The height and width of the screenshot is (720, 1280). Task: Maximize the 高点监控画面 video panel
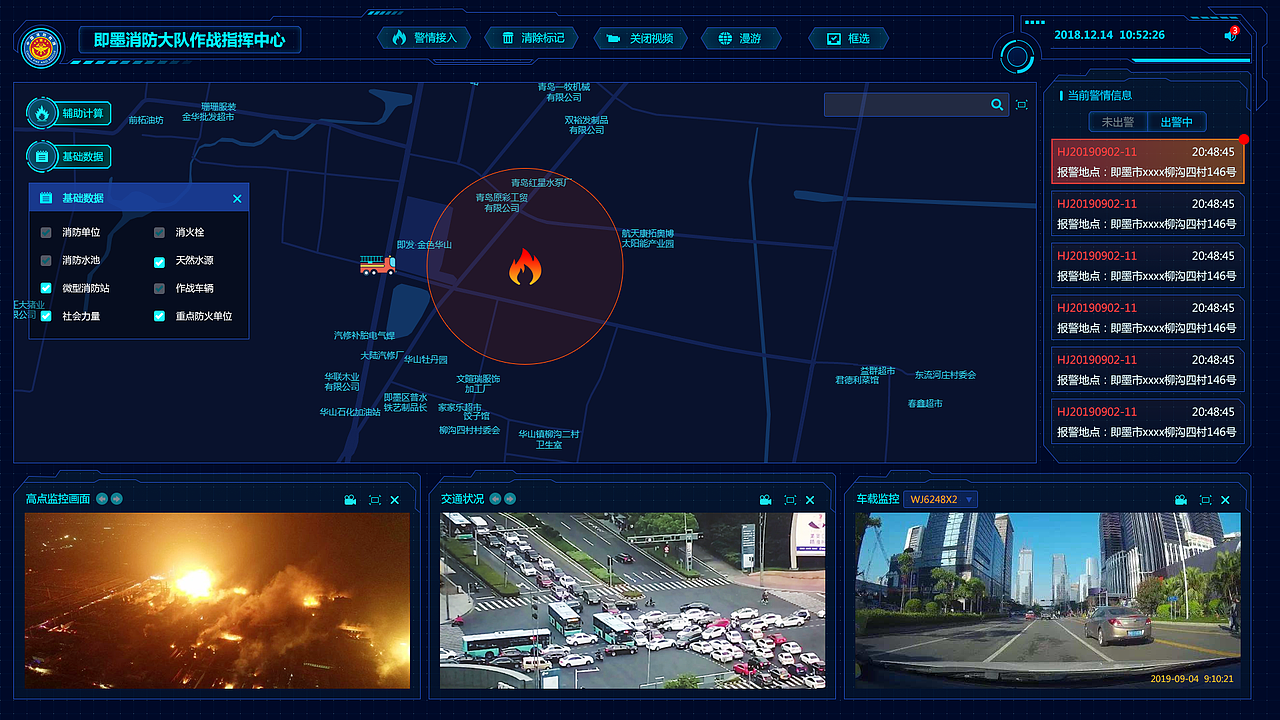[x=375, y=500]
